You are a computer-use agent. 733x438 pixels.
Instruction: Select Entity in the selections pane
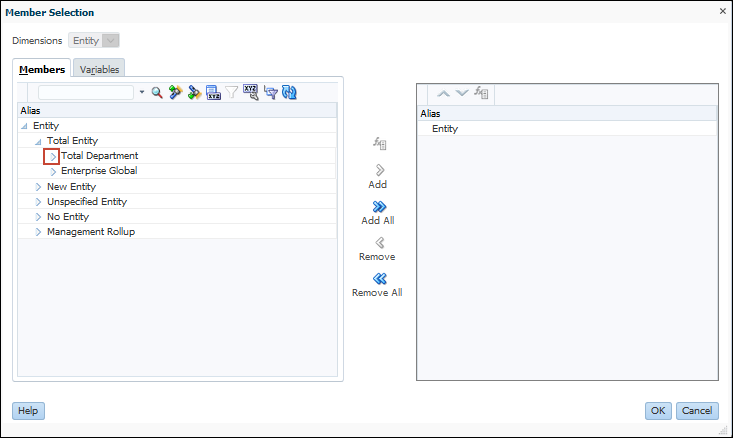445,129
